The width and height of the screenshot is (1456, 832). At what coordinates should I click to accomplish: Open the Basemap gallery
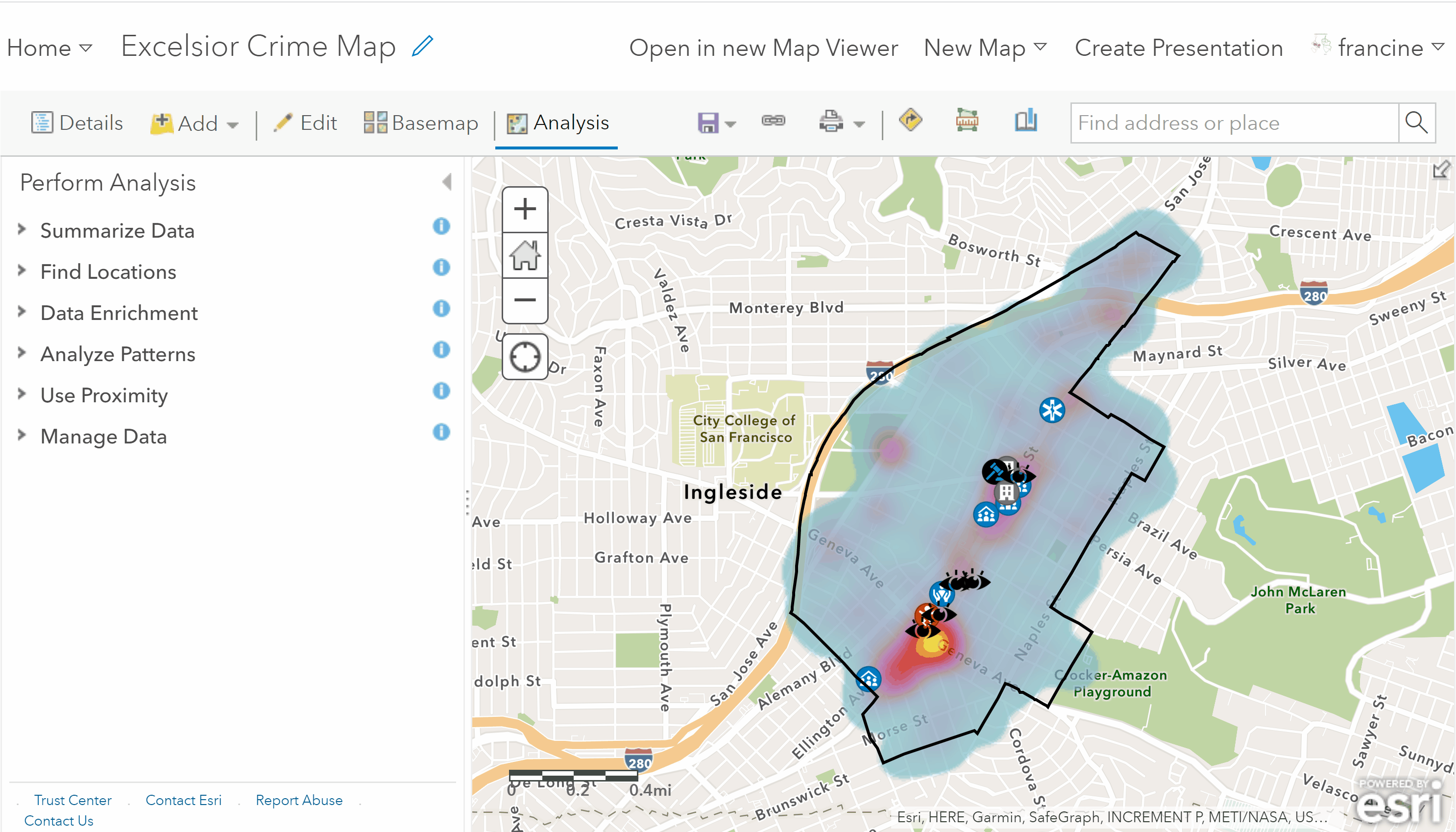(x=421, y=123)
